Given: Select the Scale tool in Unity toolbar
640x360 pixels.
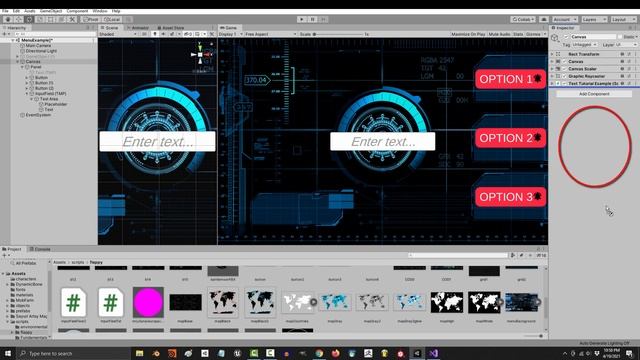Looking at the screenshot, I should coord(40,19).
